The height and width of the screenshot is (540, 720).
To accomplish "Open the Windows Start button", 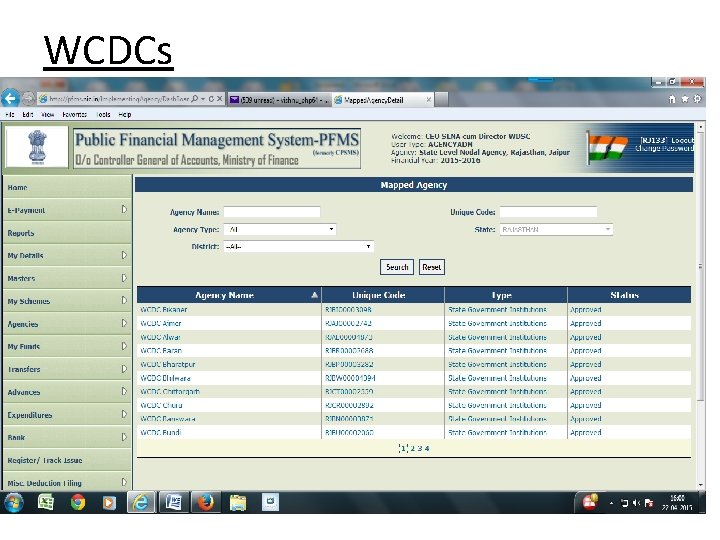I will tap(13, 502).
